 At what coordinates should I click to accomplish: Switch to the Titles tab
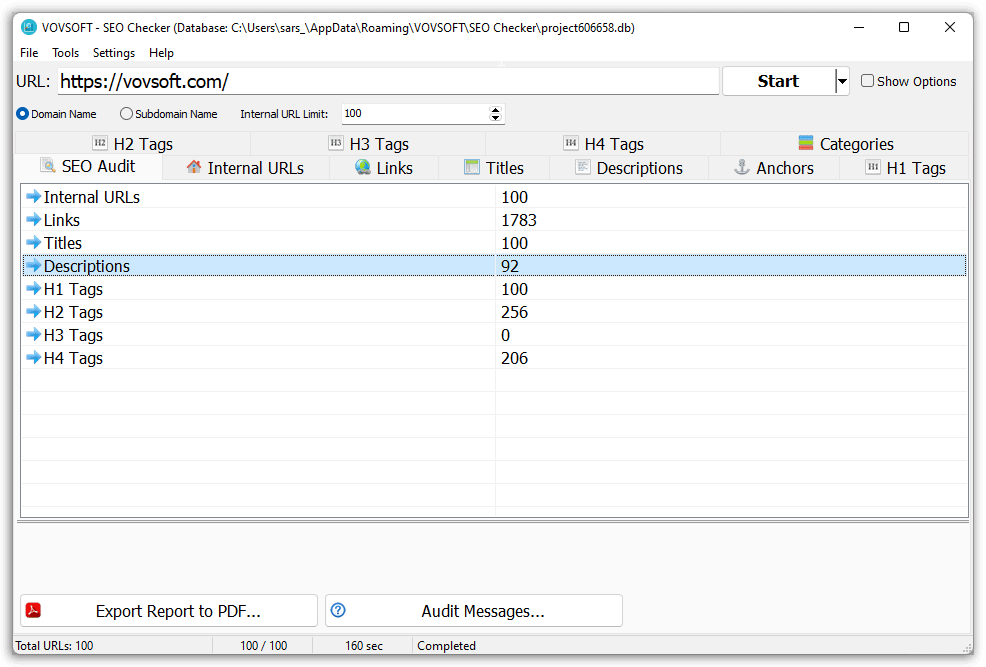(x=494, y=168)
